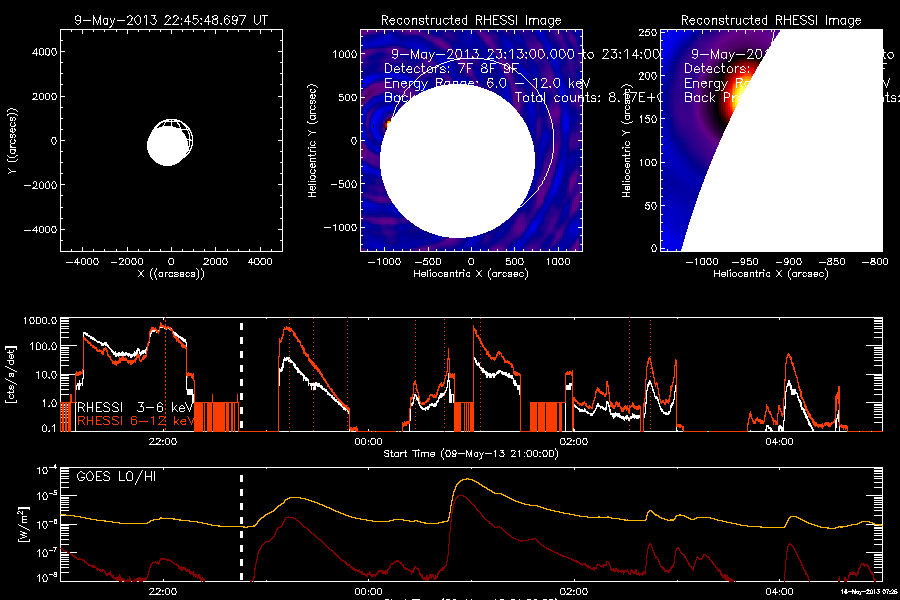The image size is (900, 600).
Task: Click the '04:00' tick label under GOES plot
Action: tap(779, 591)
